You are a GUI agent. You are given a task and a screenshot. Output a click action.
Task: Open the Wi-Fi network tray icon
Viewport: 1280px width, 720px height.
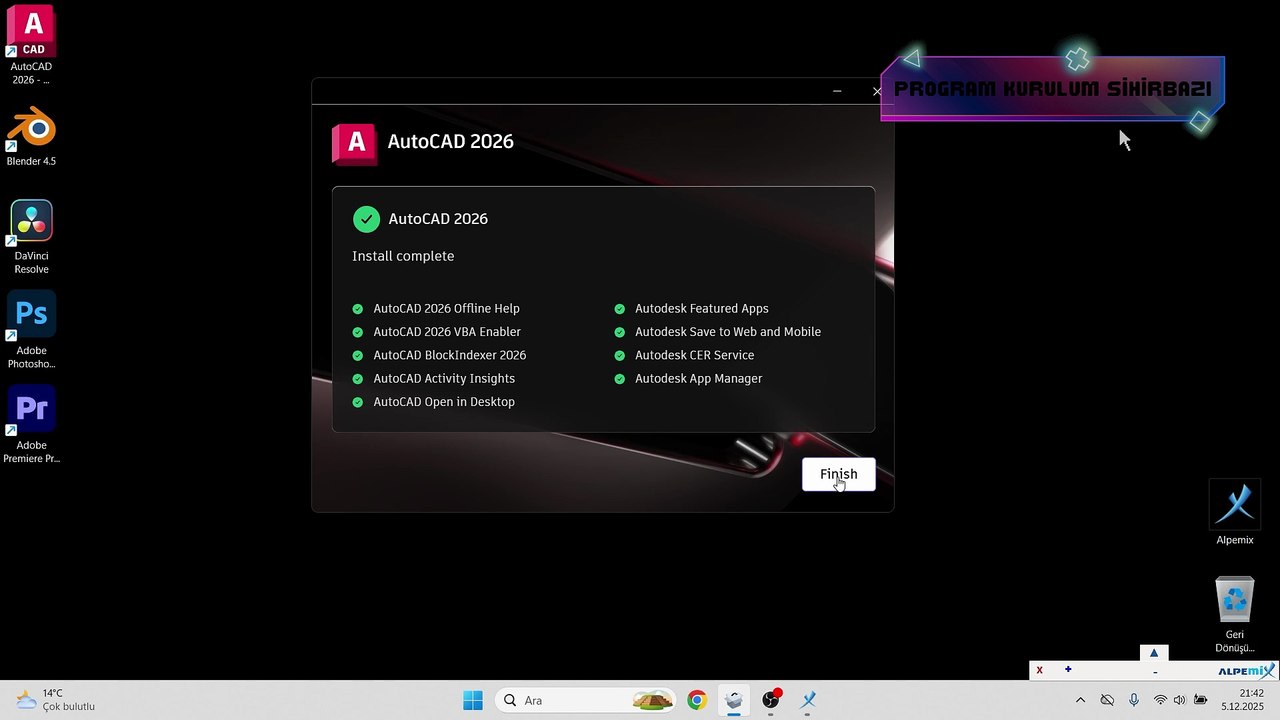click(1160, 700)
